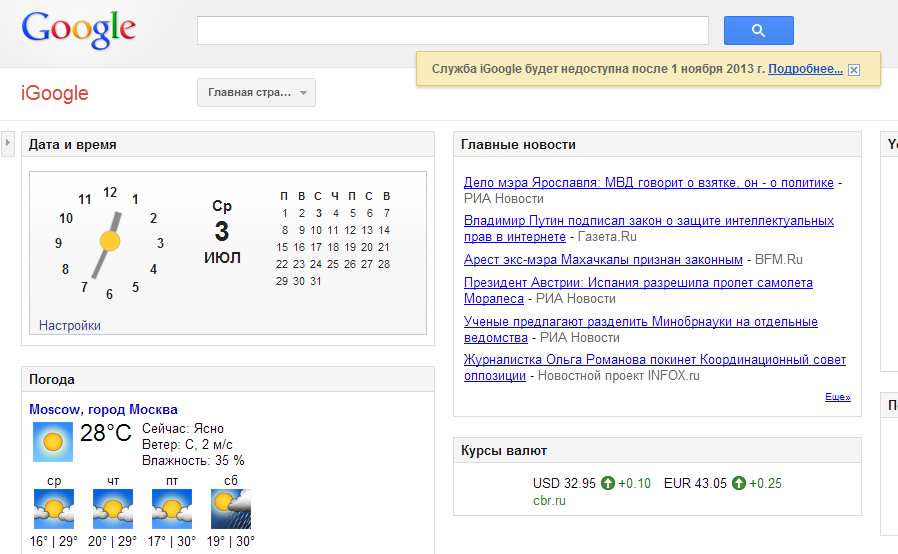Open the Главная страница dropdown
The image size is (898, 554).
coord(256,92)
